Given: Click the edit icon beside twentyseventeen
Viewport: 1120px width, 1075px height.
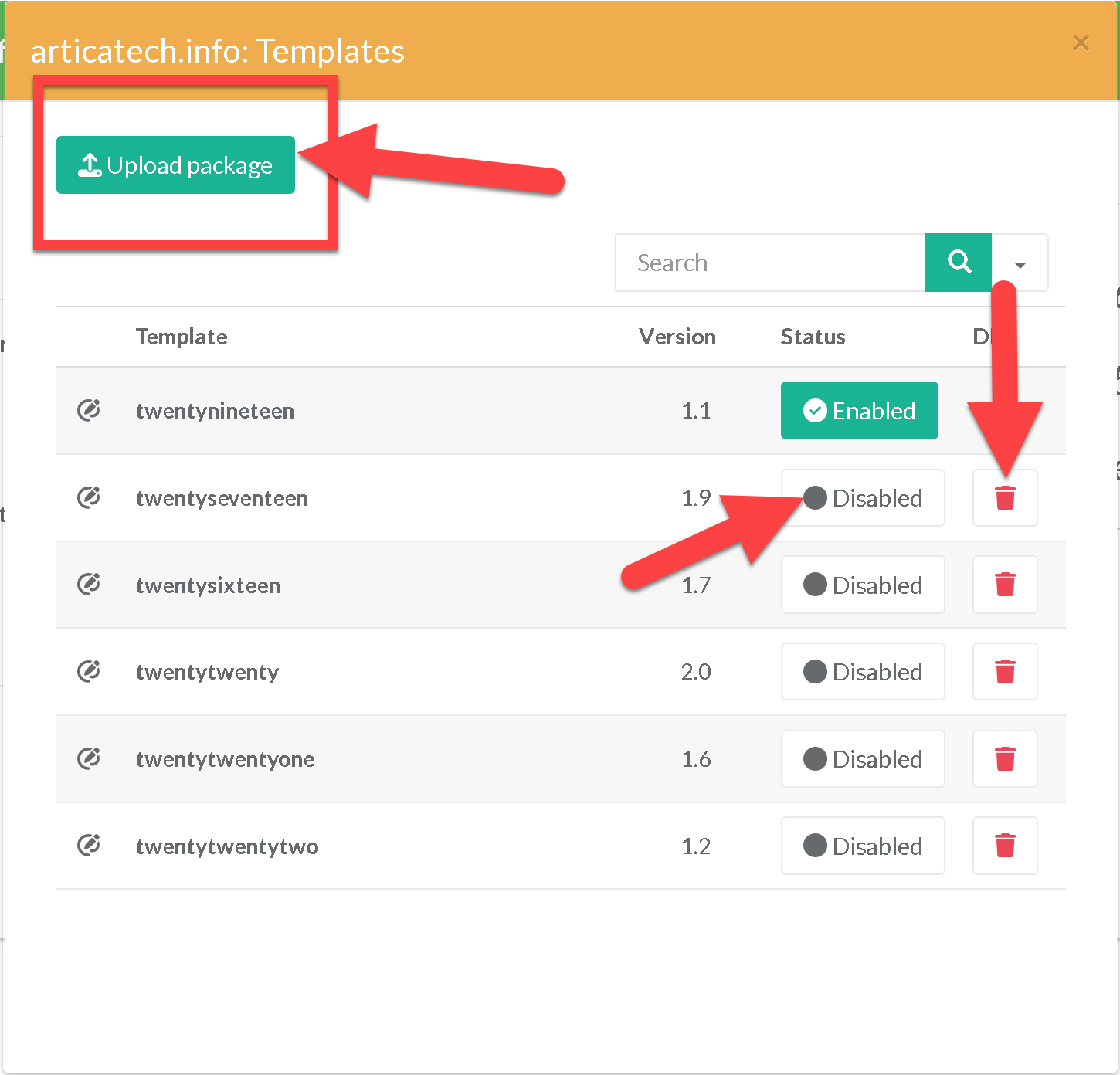Looking at the screenshot, I should pos(89,497).
